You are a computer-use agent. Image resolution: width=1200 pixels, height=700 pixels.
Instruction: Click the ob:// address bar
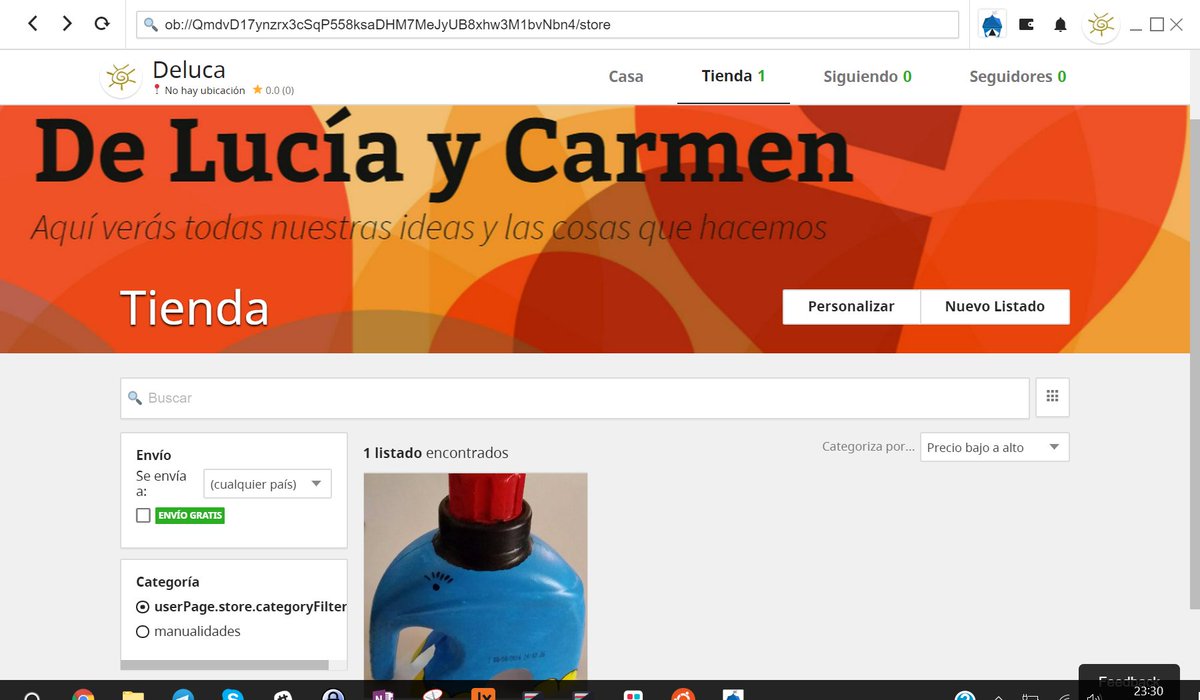point(548,24)
